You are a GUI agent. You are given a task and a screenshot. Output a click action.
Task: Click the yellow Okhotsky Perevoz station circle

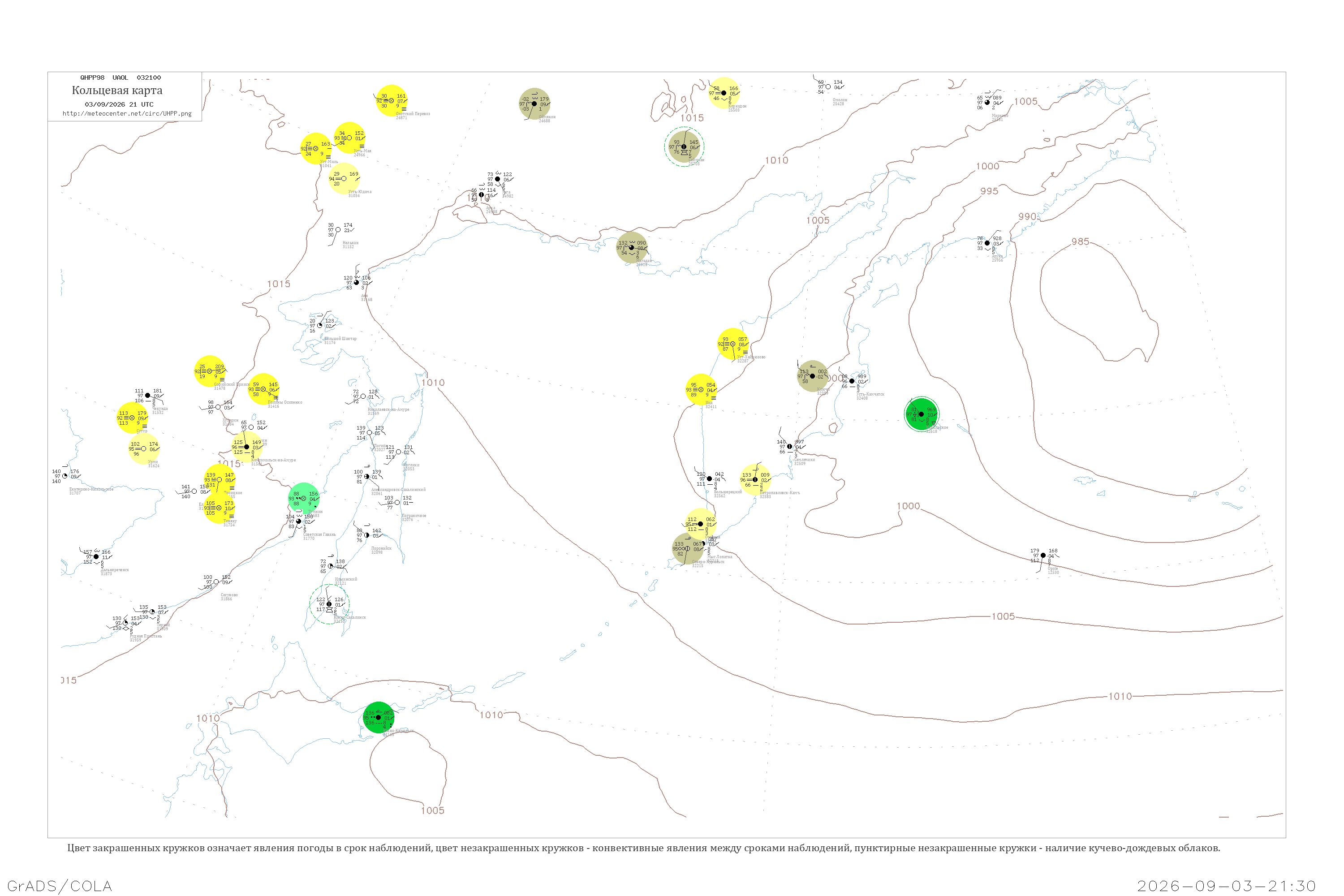pos(392,100)
